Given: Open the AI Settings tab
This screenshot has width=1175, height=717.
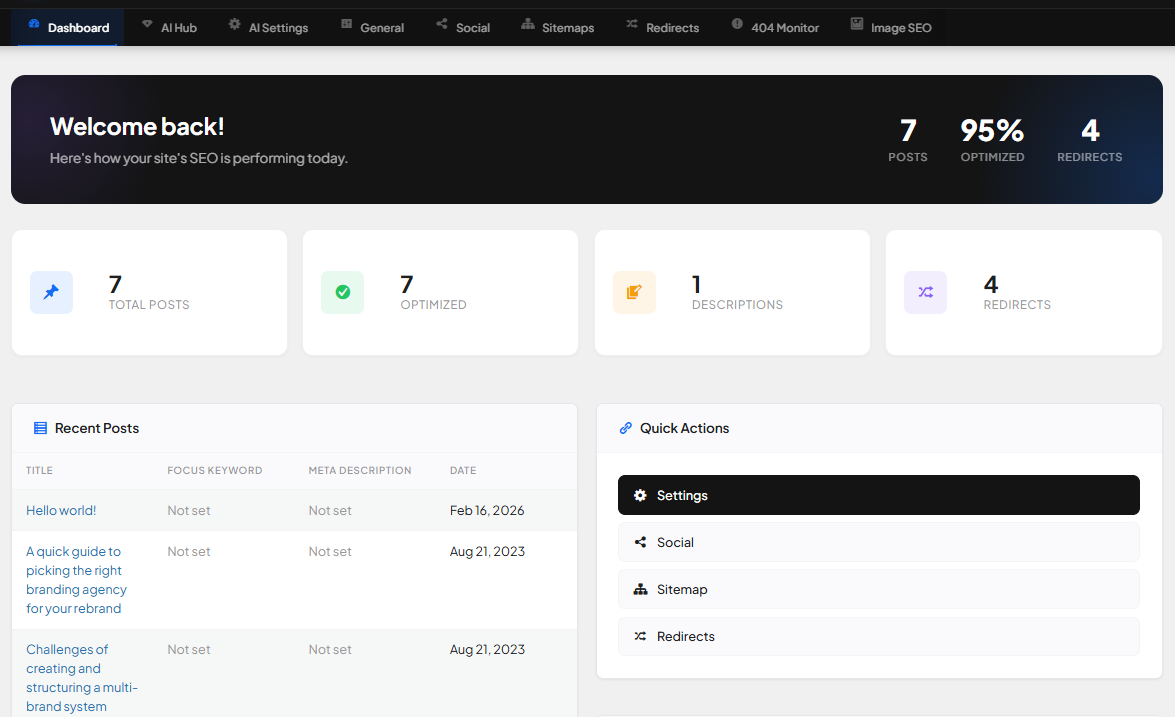Looking at the screenshot, I should [268, 27].
